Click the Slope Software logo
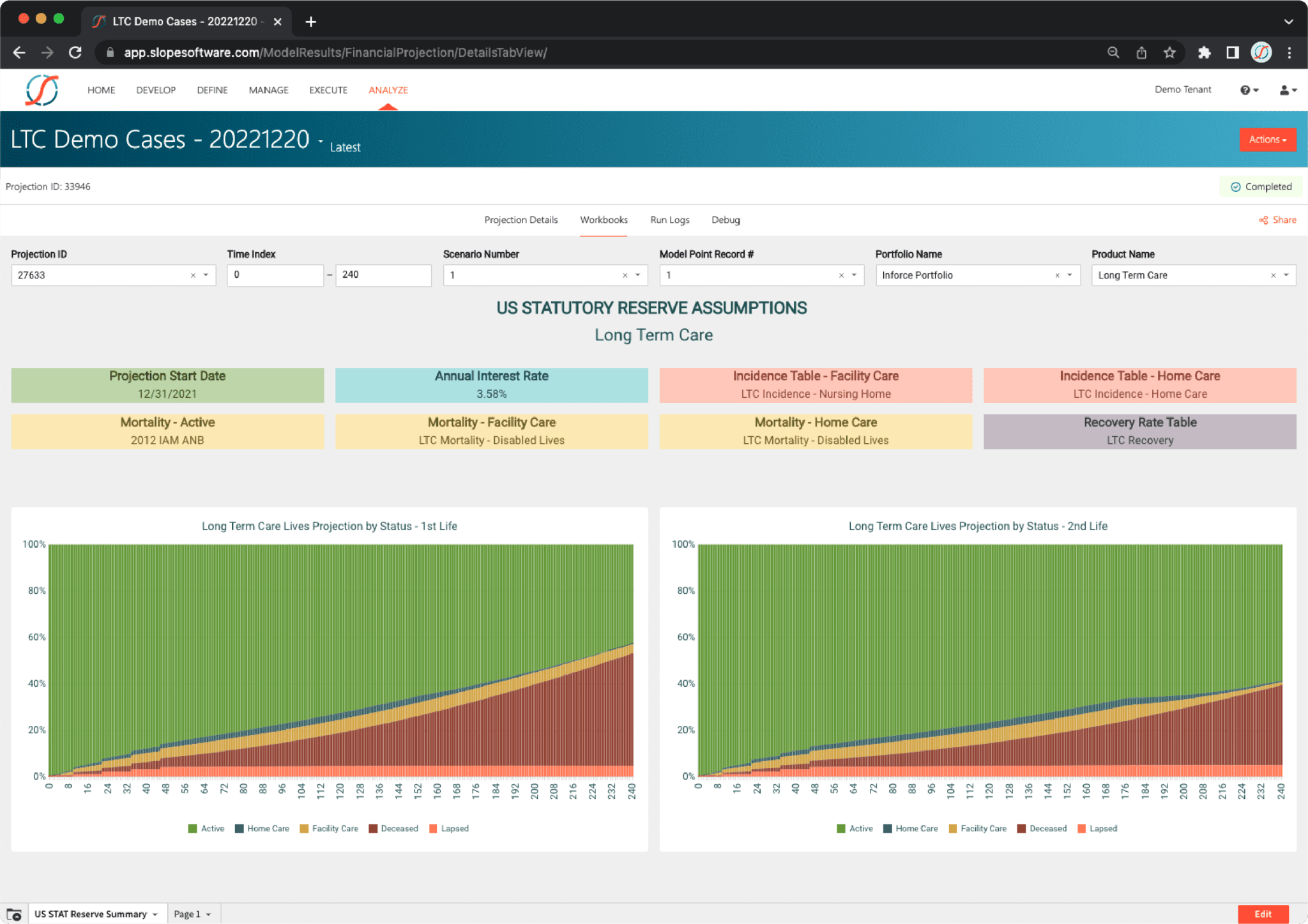Image resolution: width=1308 pixels, height=924 pixels. 40,89
